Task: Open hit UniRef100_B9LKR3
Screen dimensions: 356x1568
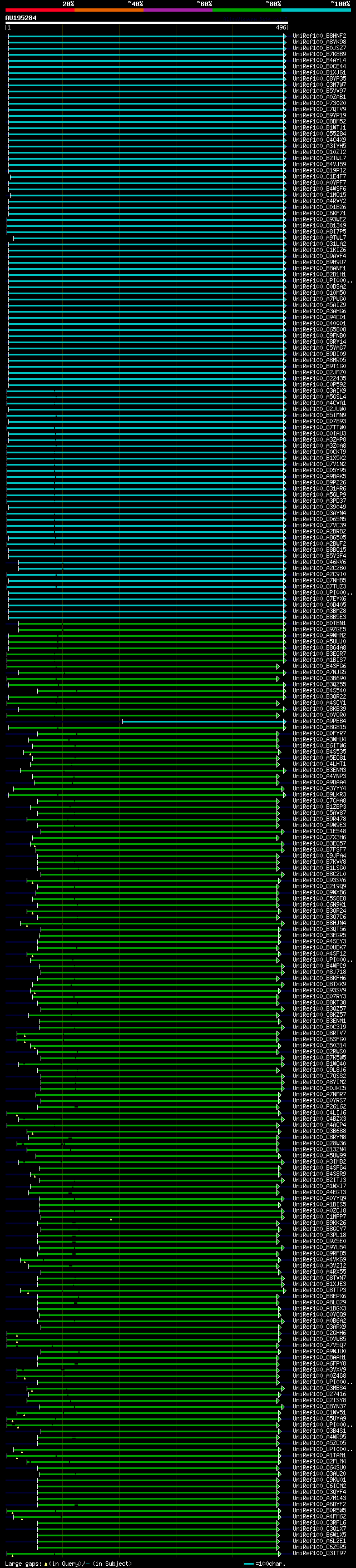Action: point(319,795)
